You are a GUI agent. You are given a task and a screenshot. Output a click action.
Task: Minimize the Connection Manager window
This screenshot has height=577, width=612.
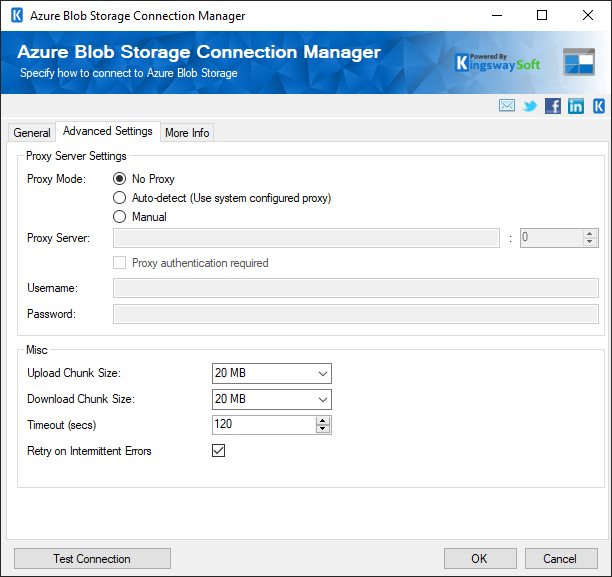(496, 16)
